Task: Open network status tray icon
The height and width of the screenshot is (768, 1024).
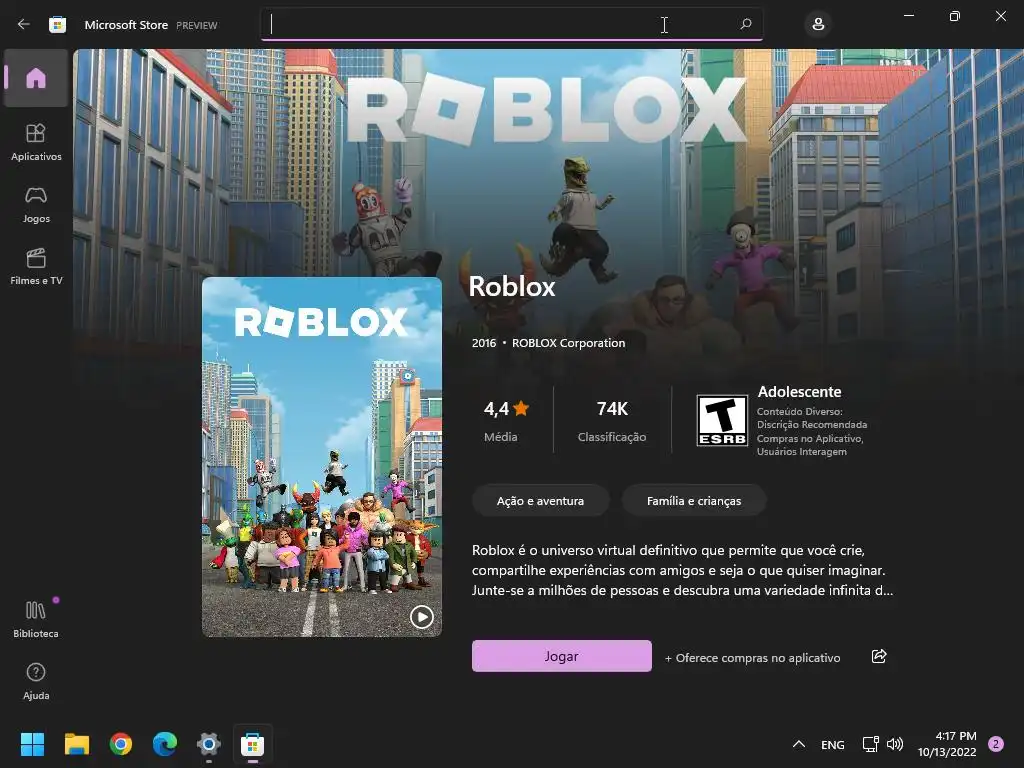Action: 870,744
